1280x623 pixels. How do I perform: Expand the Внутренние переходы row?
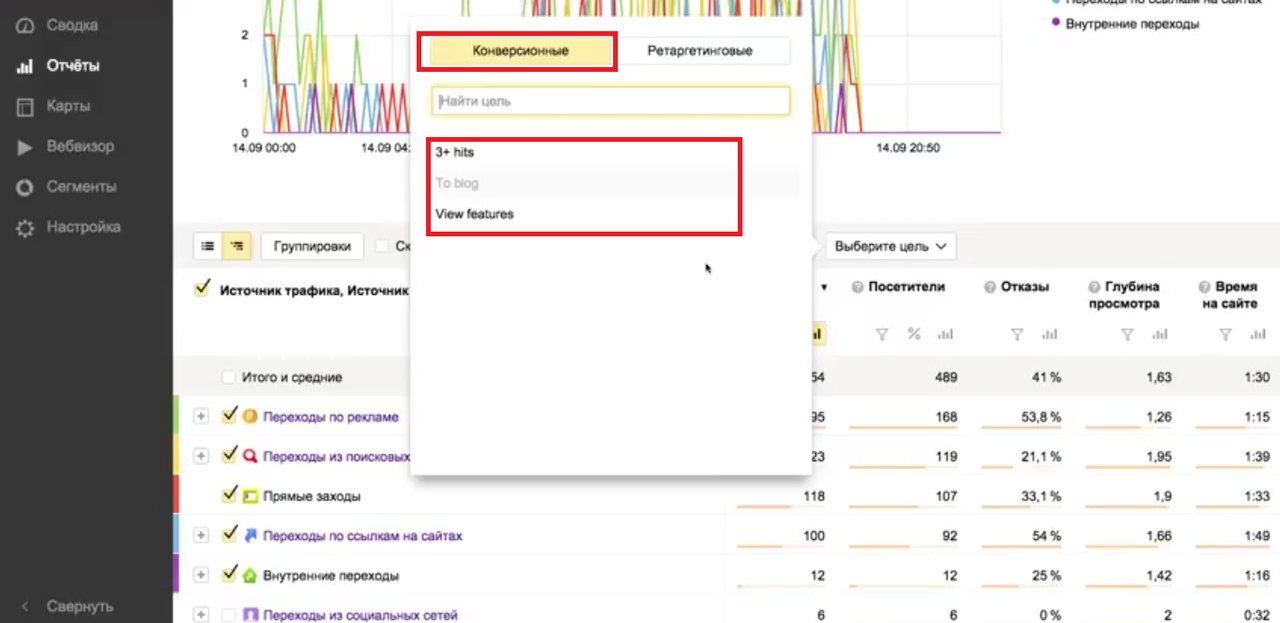coord(201,576)
